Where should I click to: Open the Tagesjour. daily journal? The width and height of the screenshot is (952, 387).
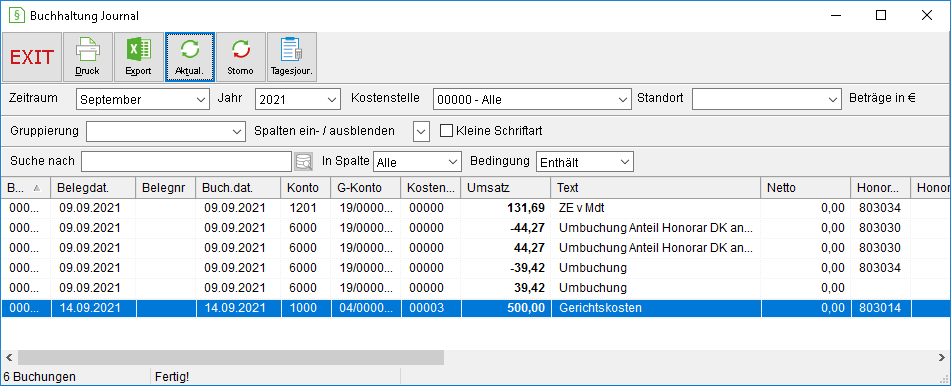(291, 57)
